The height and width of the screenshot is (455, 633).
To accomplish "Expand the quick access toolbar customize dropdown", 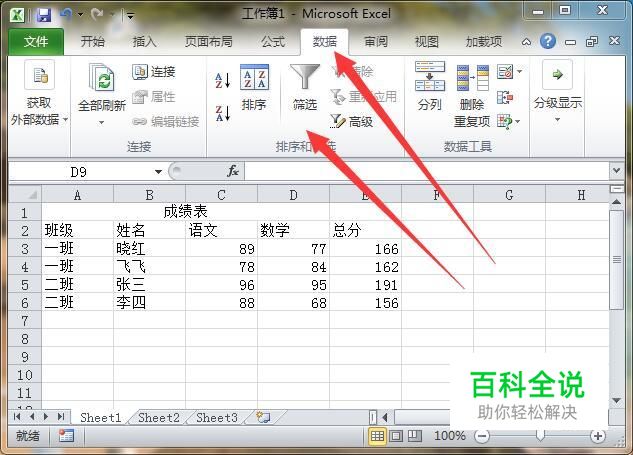I will coord(130,16).
